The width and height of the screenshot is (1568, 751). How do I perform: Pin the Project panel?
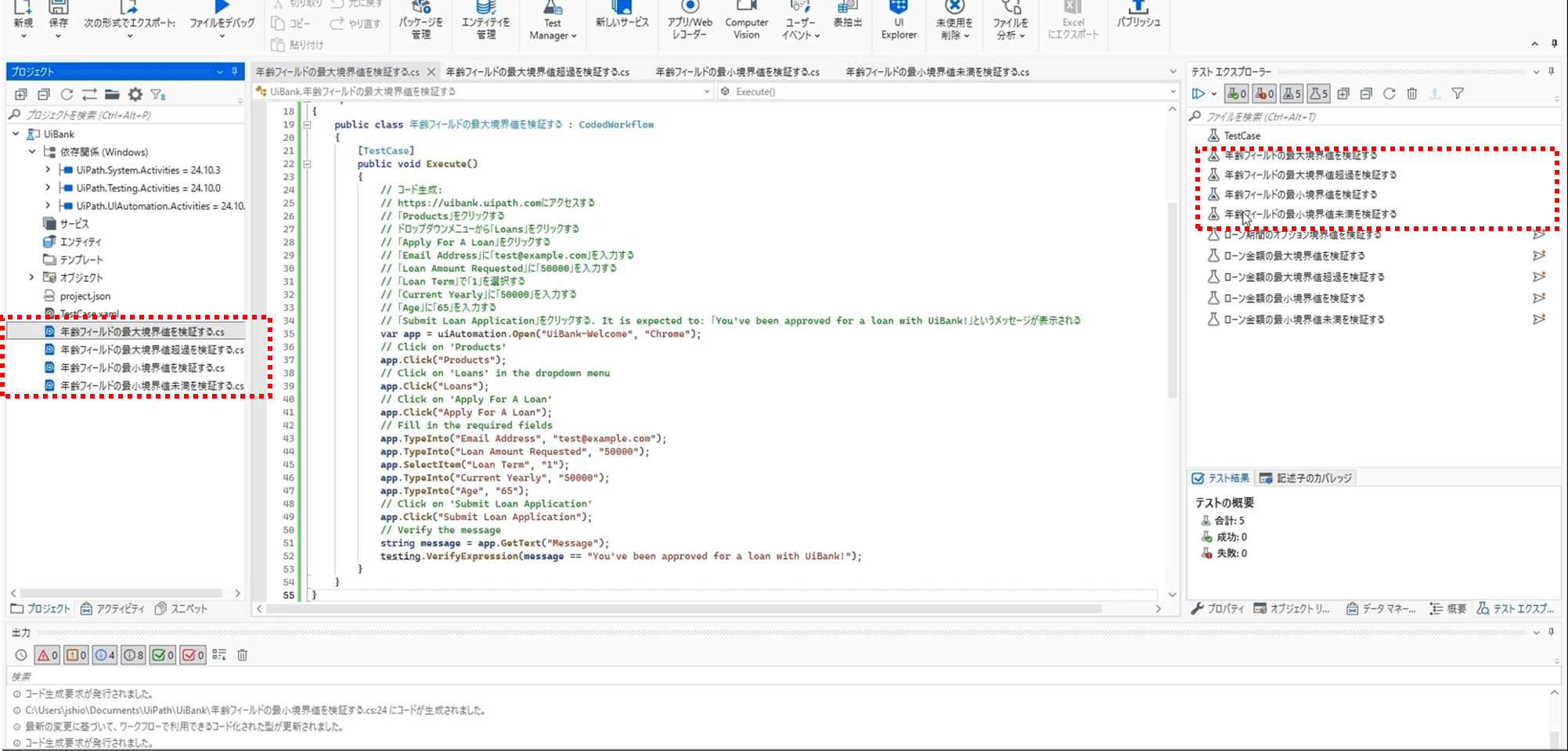point(234,71)
